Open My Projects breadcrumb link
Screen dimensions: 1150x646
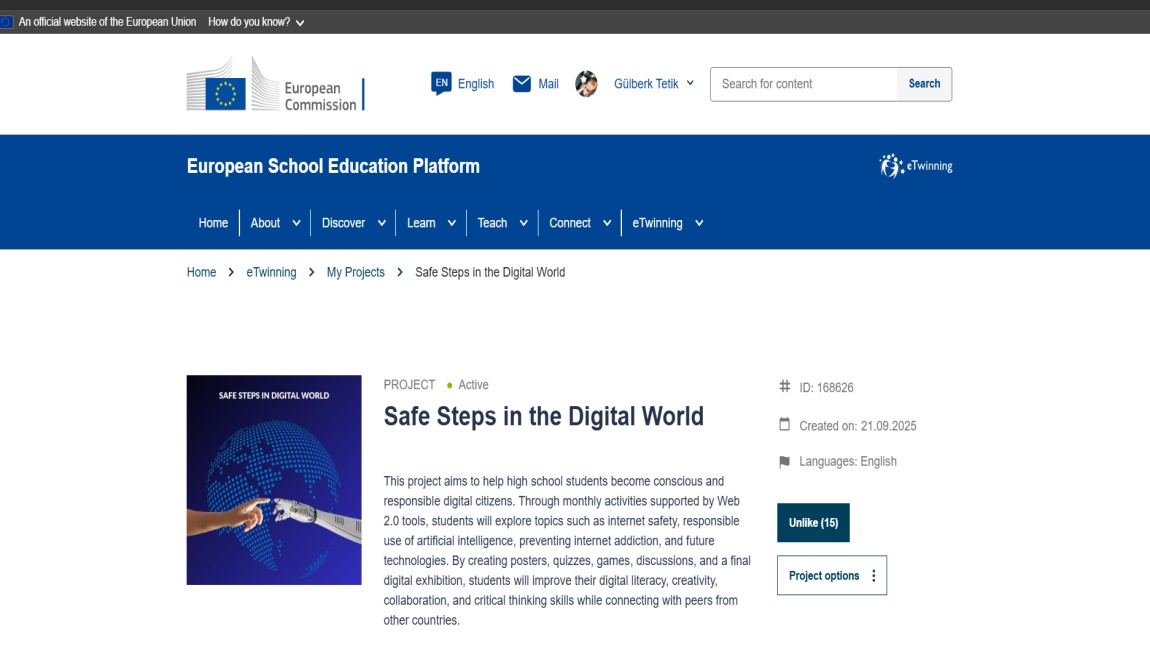tap(355, 272)
